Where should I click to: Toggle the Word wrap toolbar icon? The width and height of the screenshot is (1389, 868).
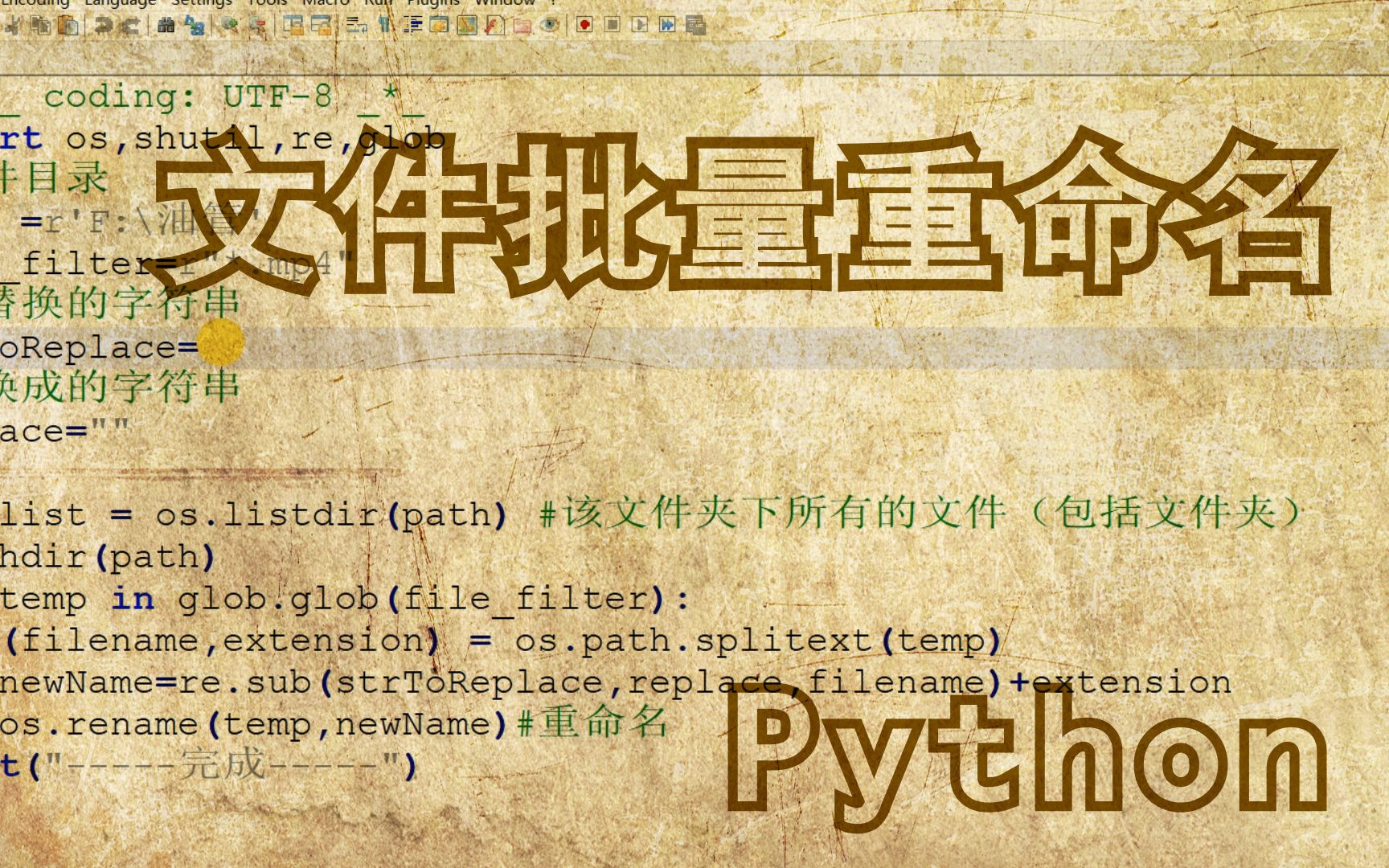pyautogui.click(x=357, y=26)
